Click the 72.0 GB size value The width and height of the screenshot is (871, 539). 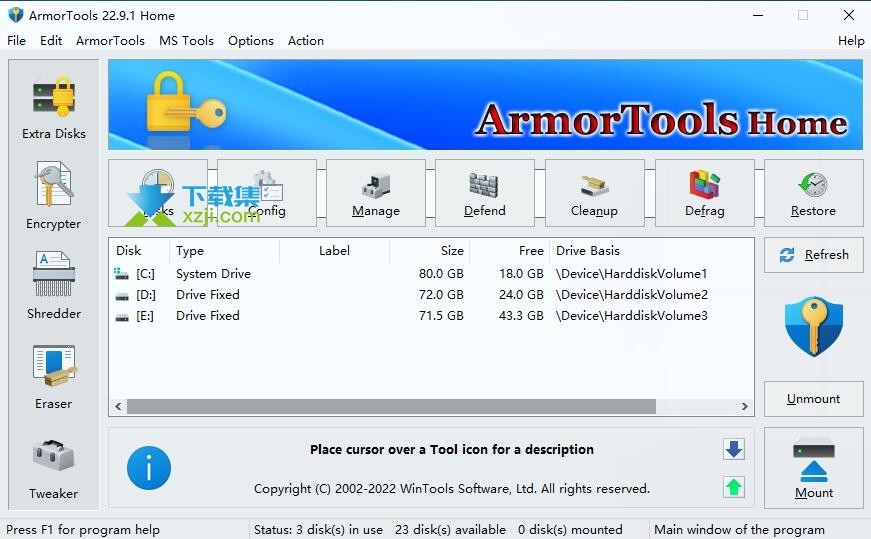coord(441,295)
